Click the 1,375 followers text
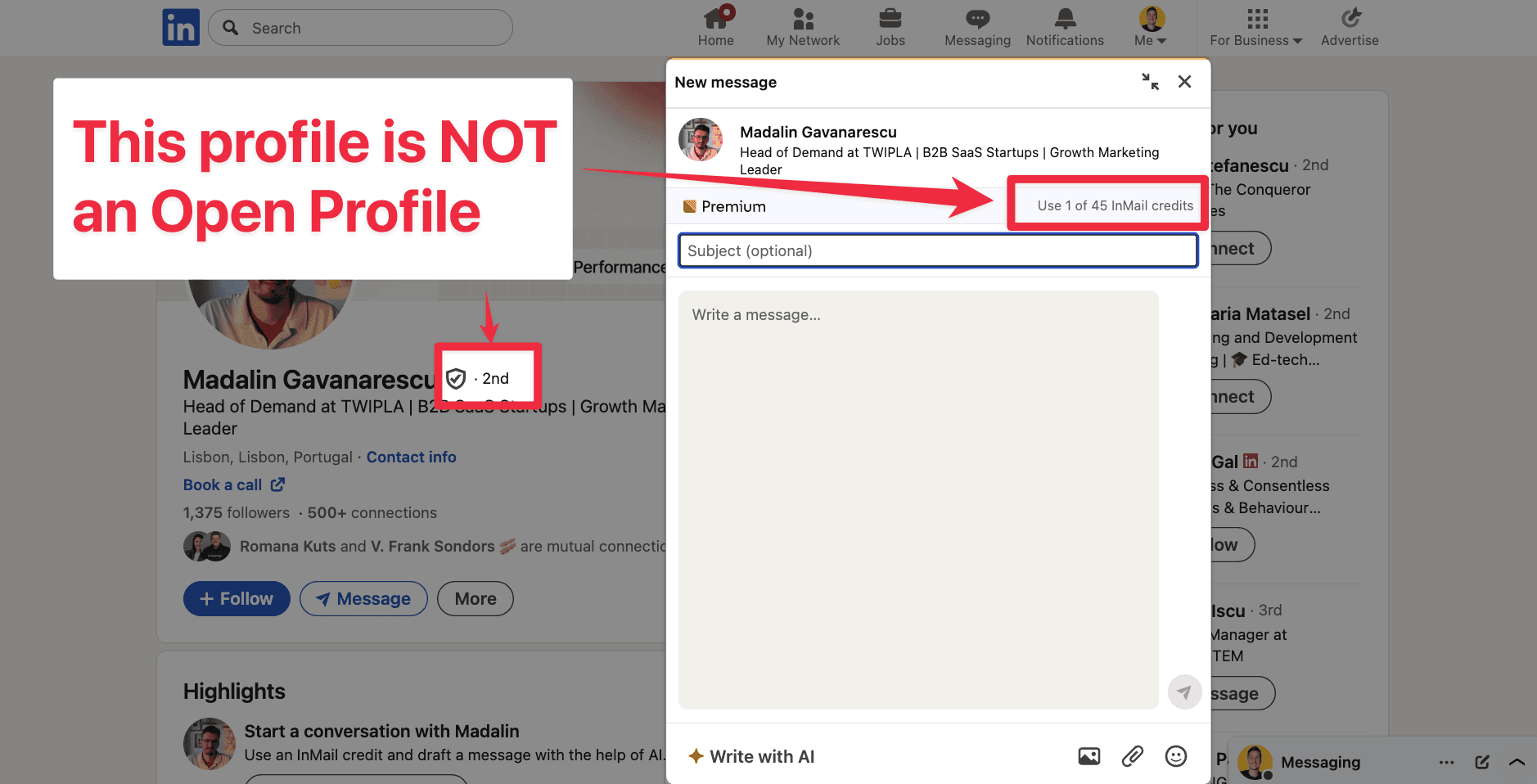This screenshot has width=1537, height=784. click(237, 513)
